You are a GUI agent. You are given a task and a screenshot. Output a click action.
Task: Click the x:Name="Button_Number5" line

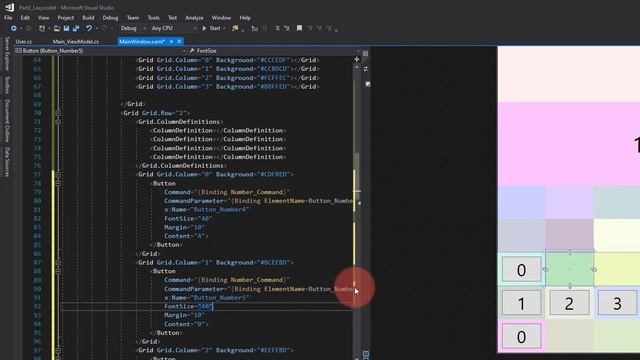207,298
